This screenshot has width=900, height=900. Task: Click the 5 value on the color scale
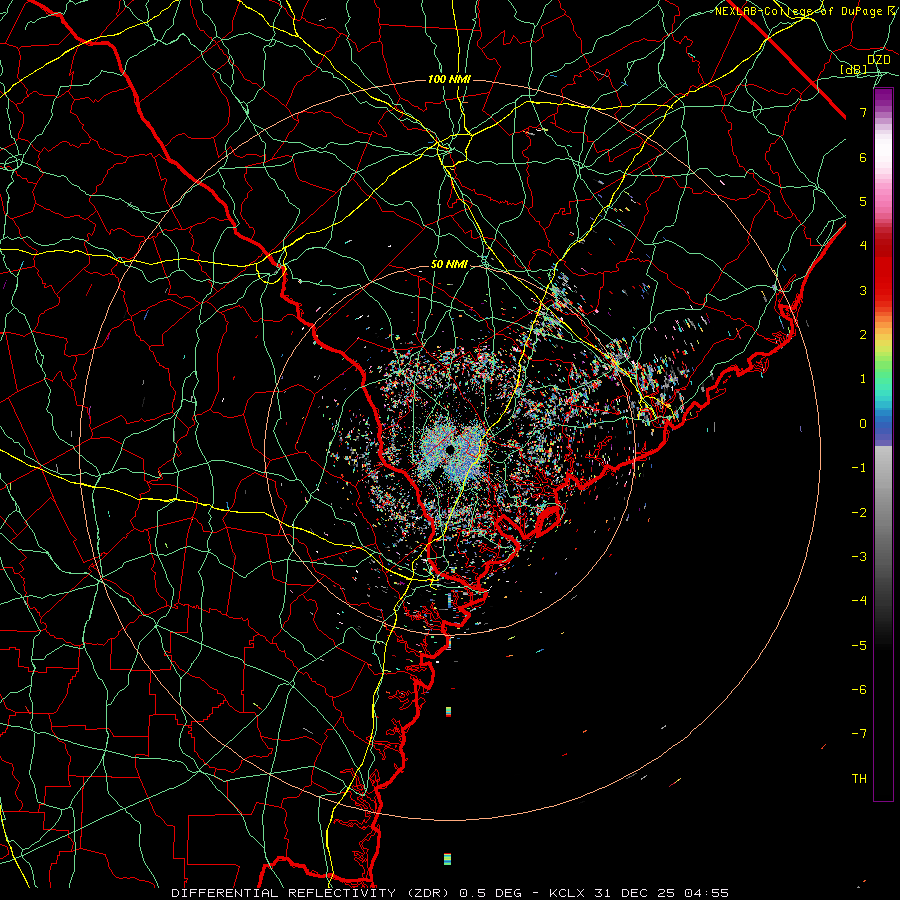[x=863, y=201]
